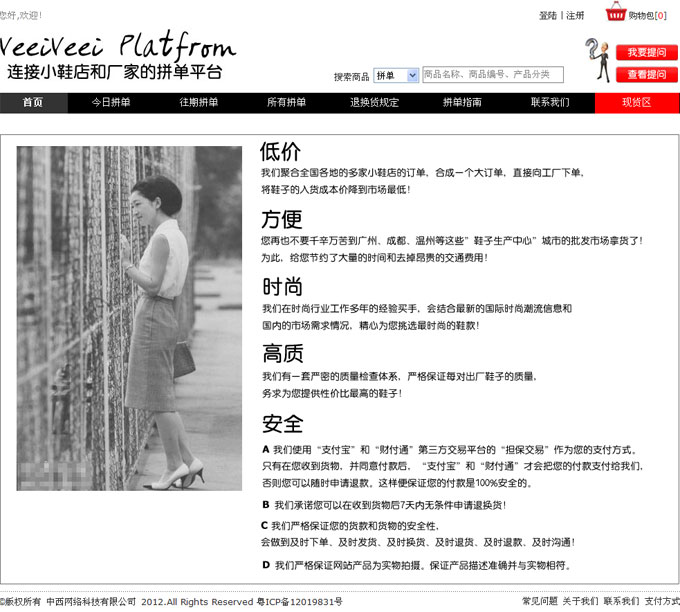Click the red shopping basket icon

pyautogui.click(x=616, y=13)
